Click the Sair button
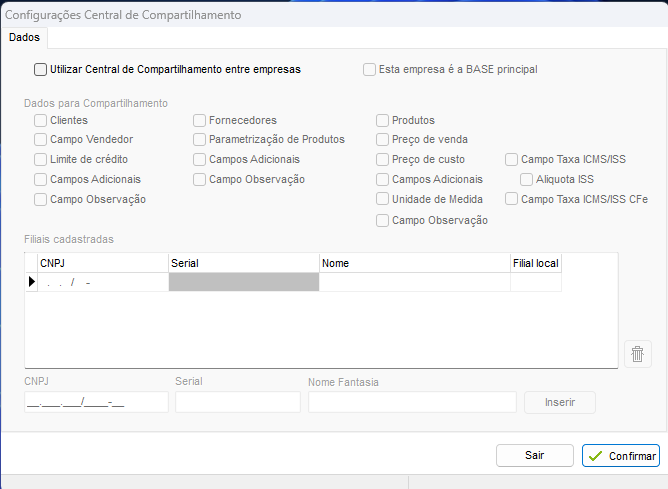The width and height of the screenshot is (668, 489). click(x=534, y=455)
